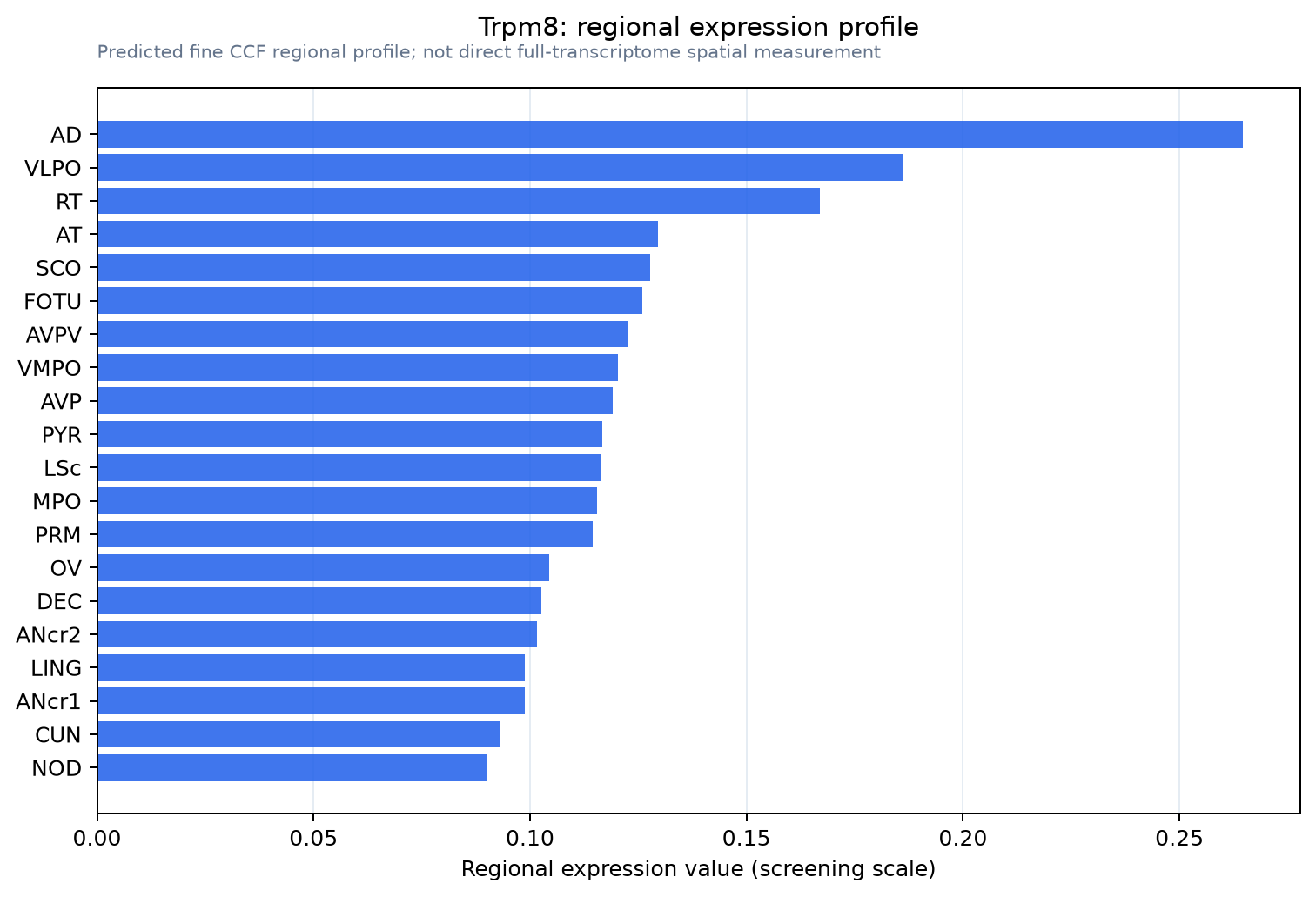The width and height of the screenshot is (1316, 897).
Task: Click the 0.10 x-axis tick value
Action: coord(530,838)
